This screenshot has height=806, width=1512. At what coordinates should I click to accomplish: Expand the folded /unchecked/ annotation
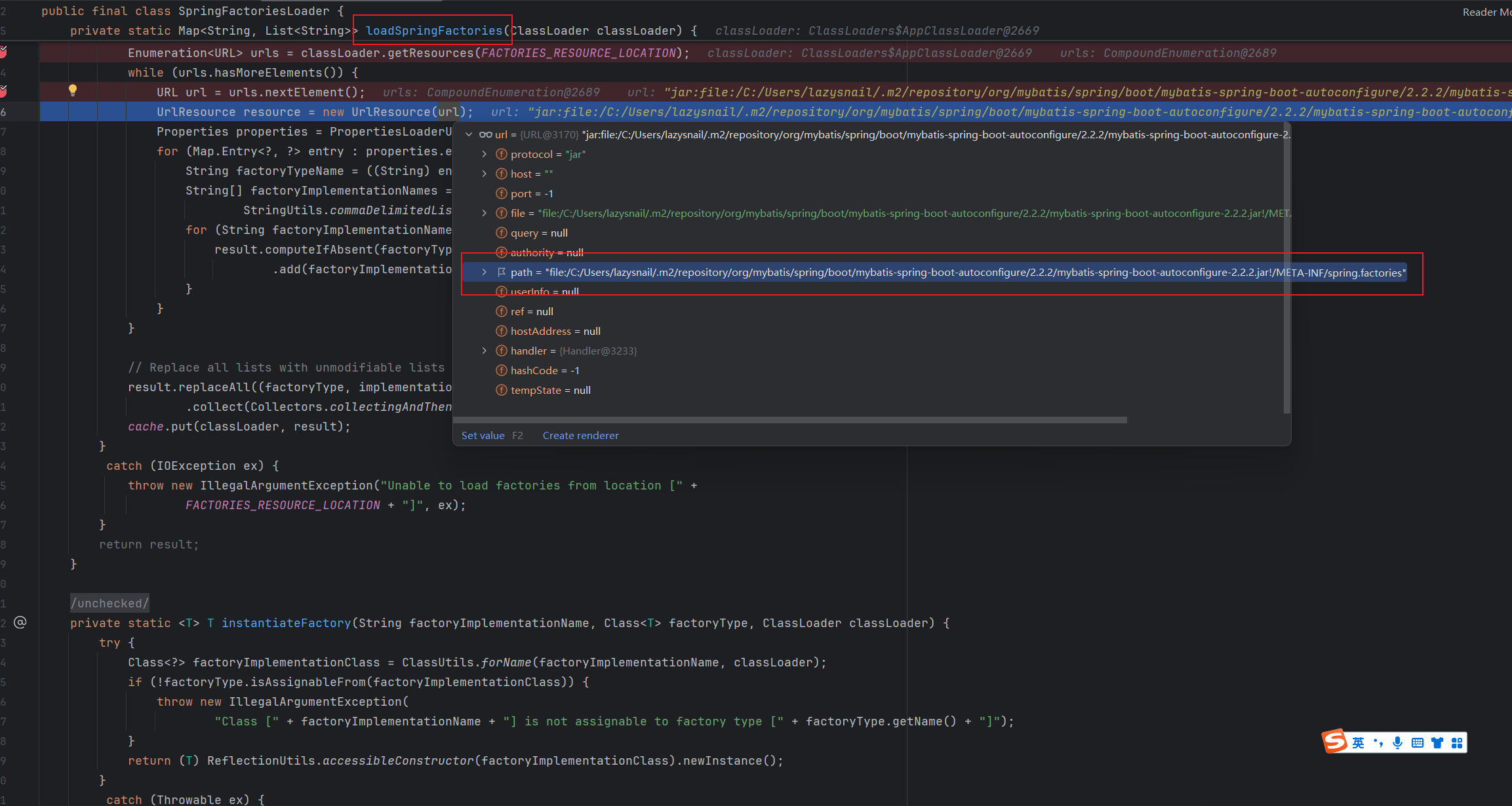pyautogui.click(x=110, y=604)
